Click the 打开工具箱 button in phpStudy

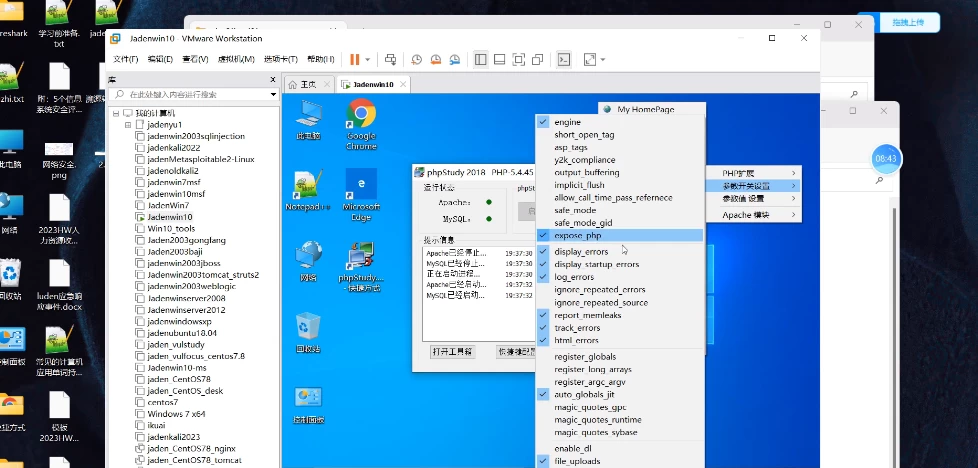(452, 352)
